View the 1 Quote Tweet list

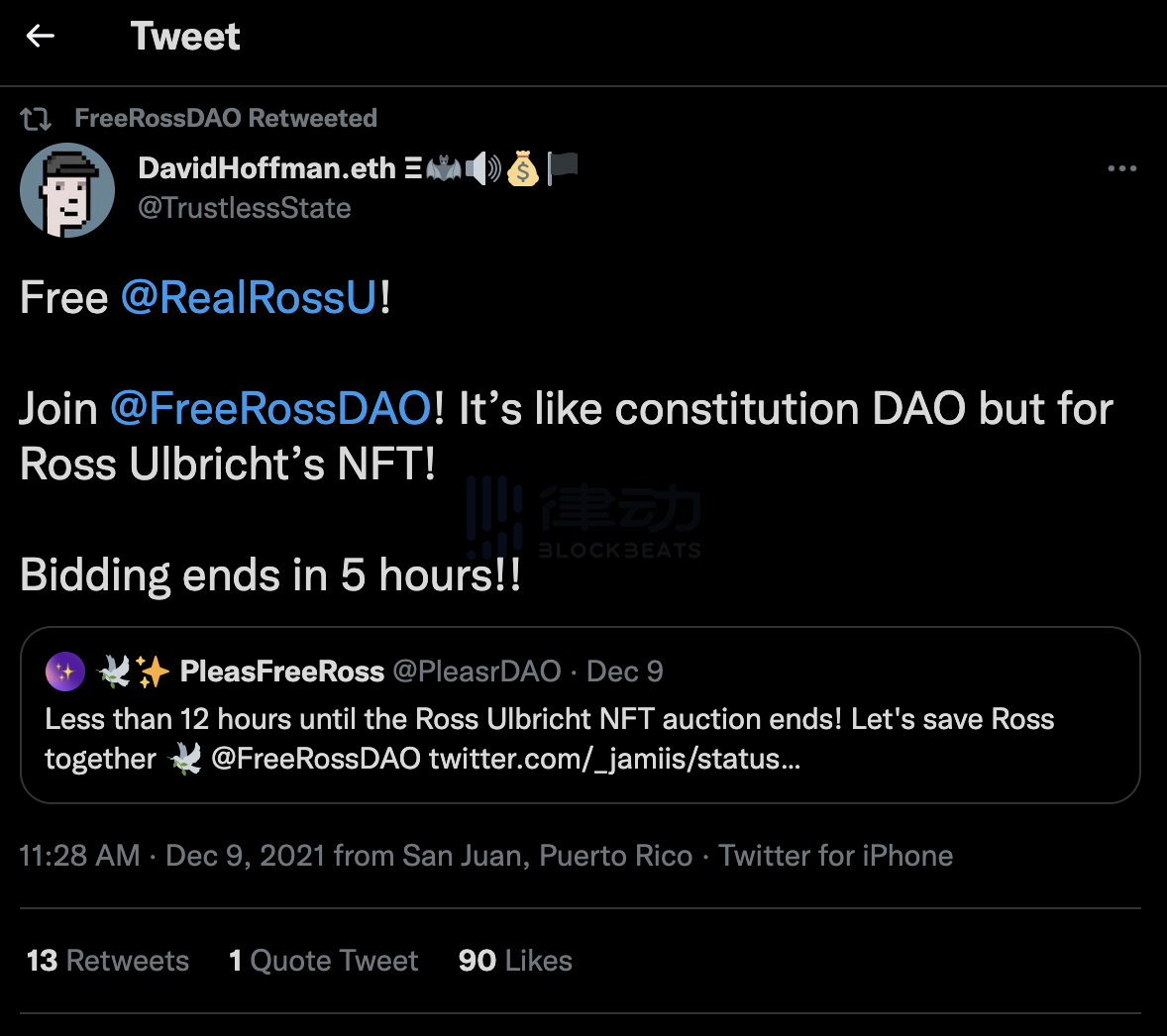323,961
